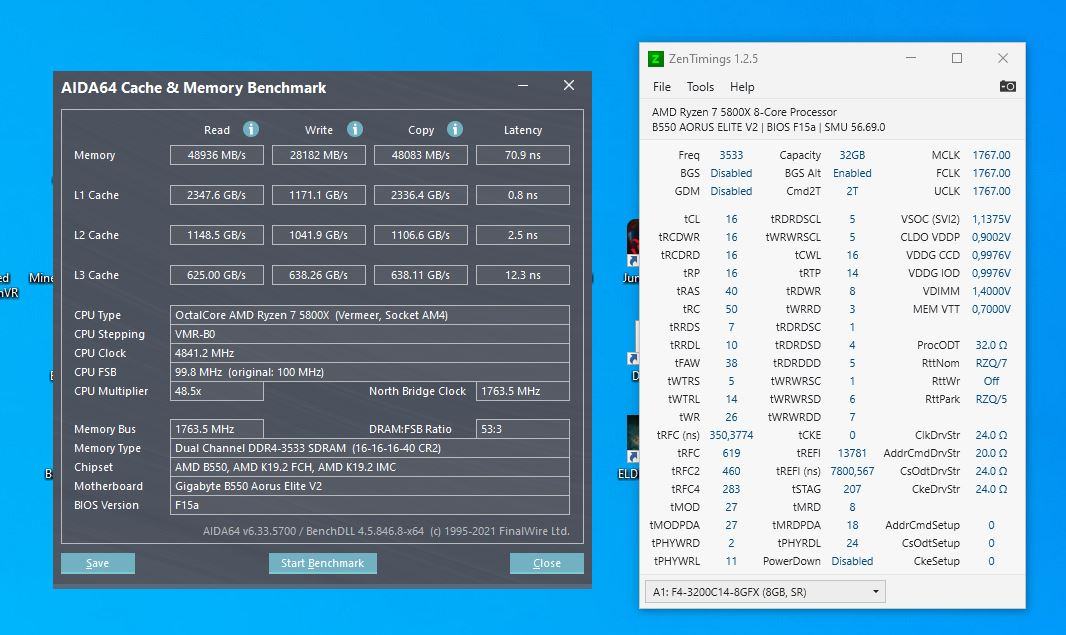Click the RttPark value RZQ/5
Screen dimensions: 1066x635
991,399
